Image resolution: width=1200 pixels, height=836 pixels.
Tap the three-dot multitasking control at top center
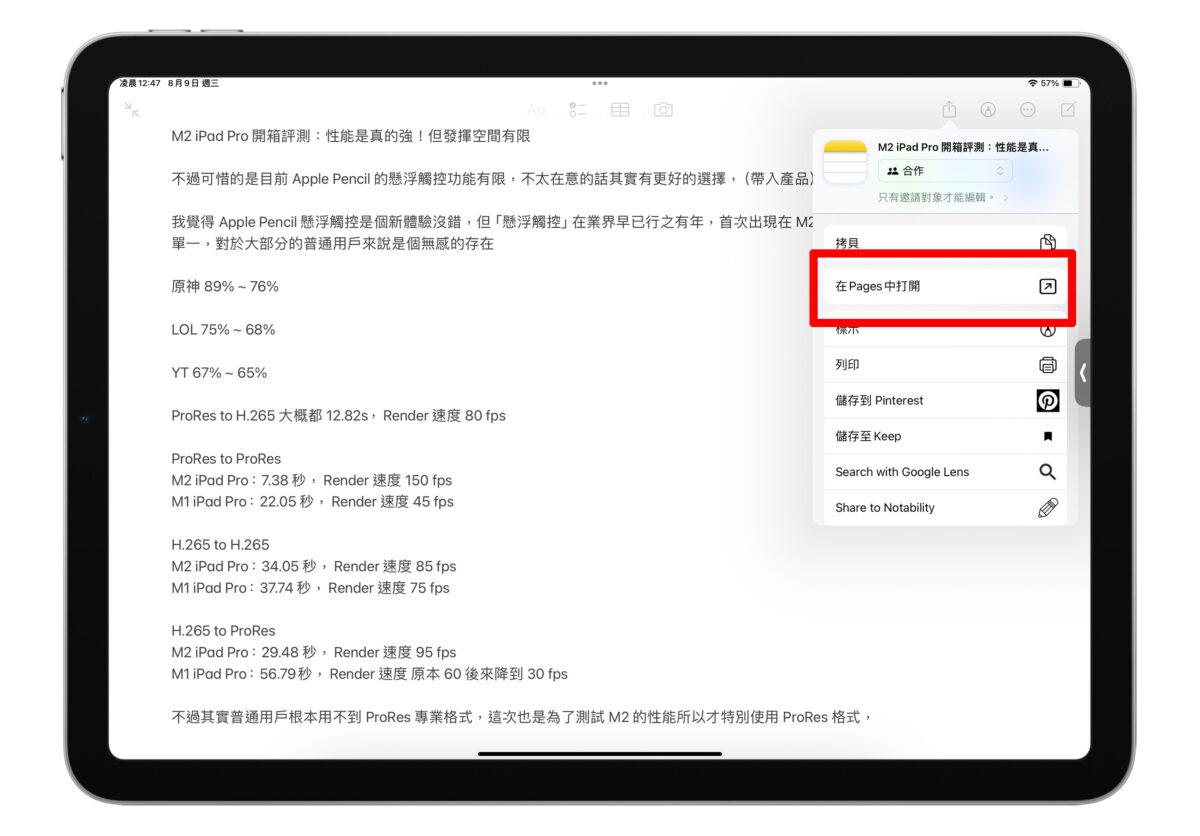pos(600,83)
